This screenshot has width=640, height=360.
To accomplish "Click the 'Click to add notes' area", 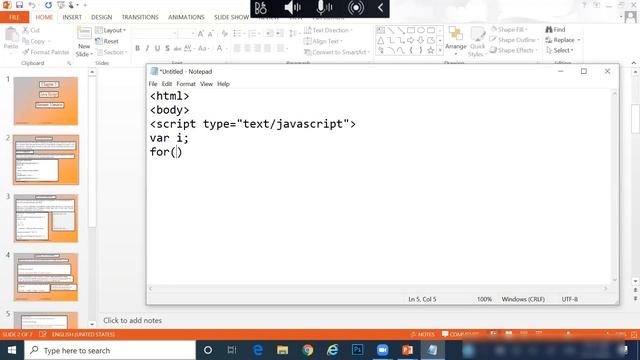I will pyautogui.click(x=133, y=320).
